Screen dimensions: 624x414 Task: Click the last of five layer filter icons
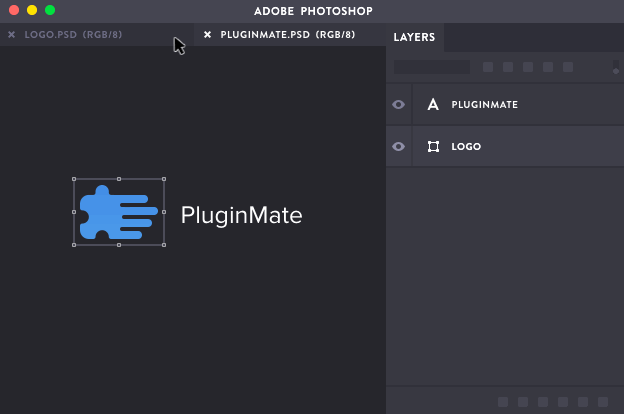pos(568,67)
